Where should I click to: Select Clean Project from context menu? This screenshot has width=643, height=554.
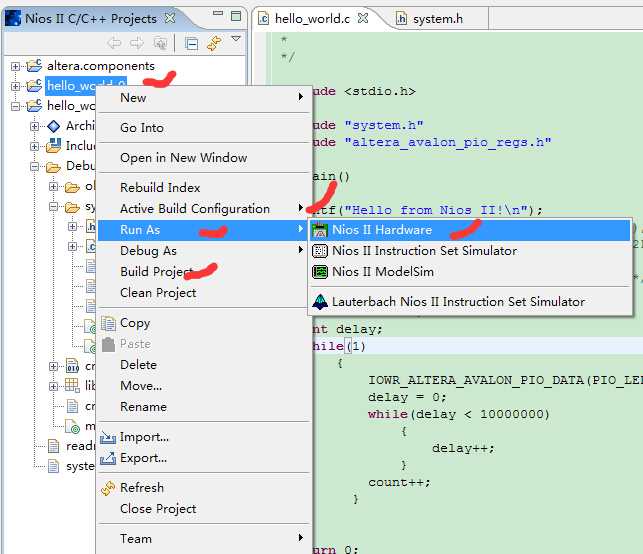[203, 293]
